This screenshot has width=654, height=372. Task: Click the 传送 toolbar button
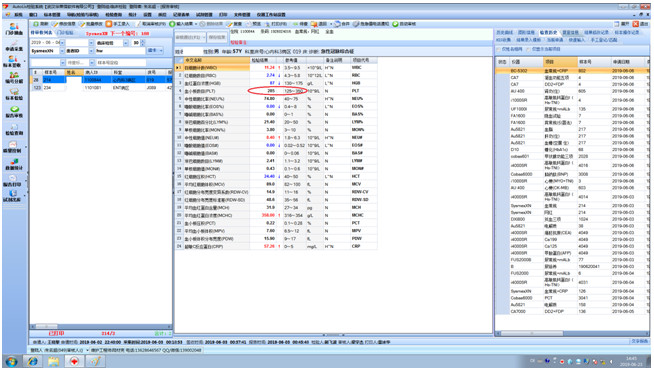pos(300,24)
